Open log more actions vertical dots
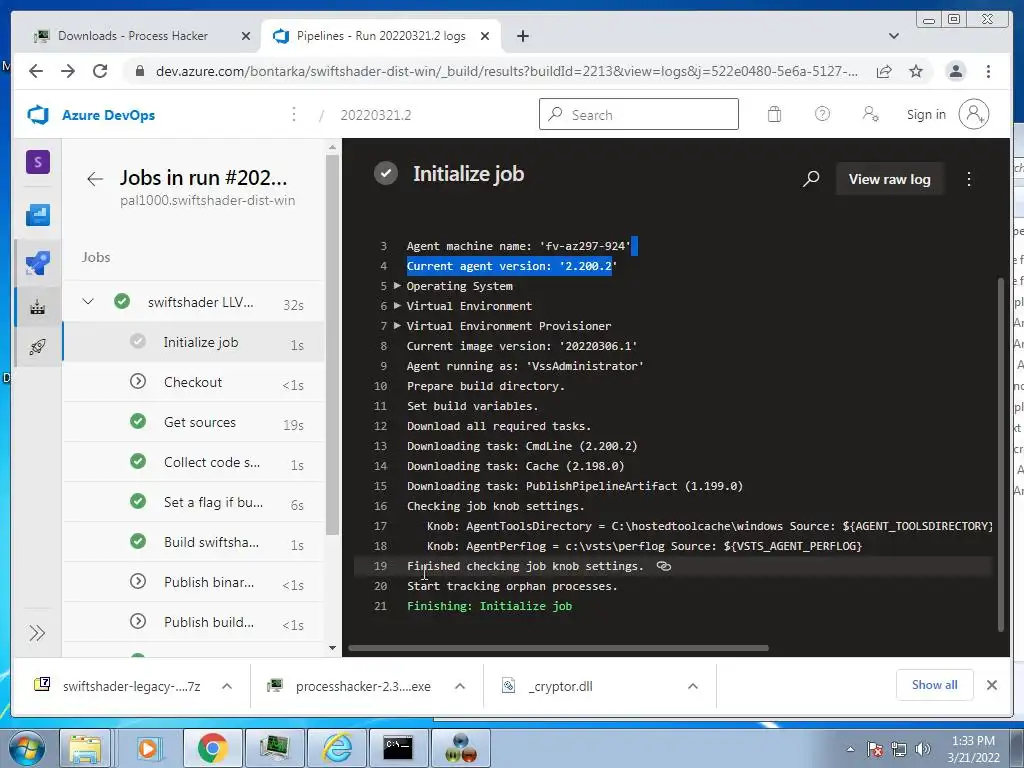Image resolution: width=1024 pixels, height=768 pixels. pyautogui.click(x=969, y=179)
